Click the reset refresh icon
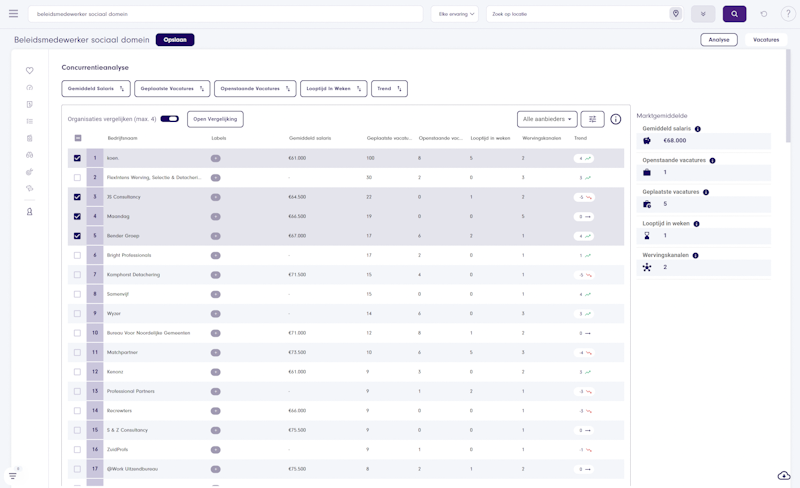Viewport: 800px width, 488px height. point(764,14)
